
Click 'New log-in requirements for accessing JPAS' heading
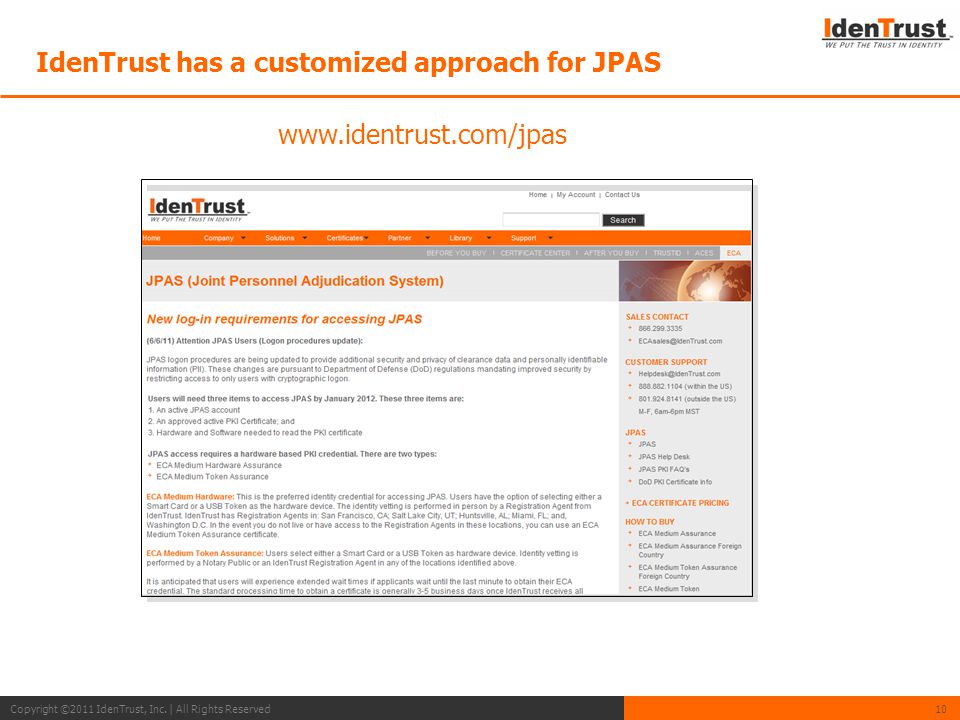pos(284,319)
